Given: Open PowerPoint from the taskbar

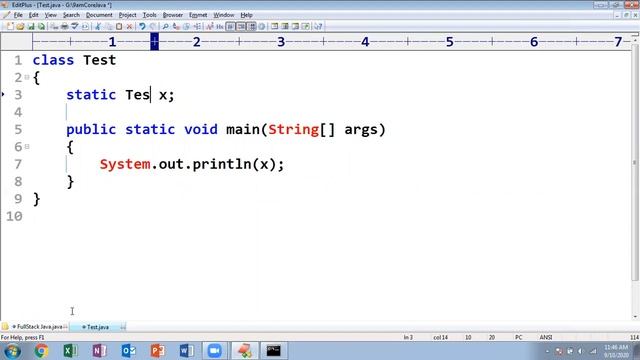Looking at the screenshot, I should 158,351.
